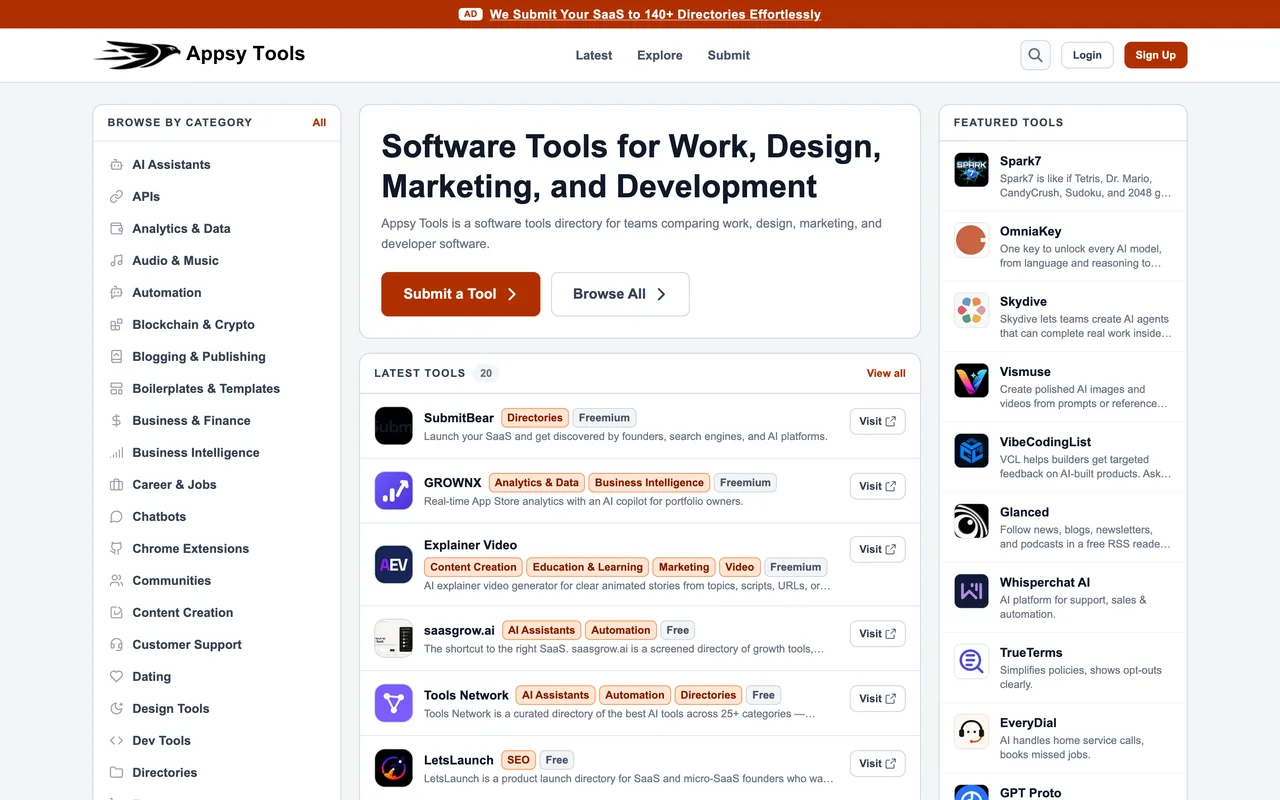Screen dimensions: 1280x800
Task: Click Visit button for LetsLaunch
Action: (877, 763)
